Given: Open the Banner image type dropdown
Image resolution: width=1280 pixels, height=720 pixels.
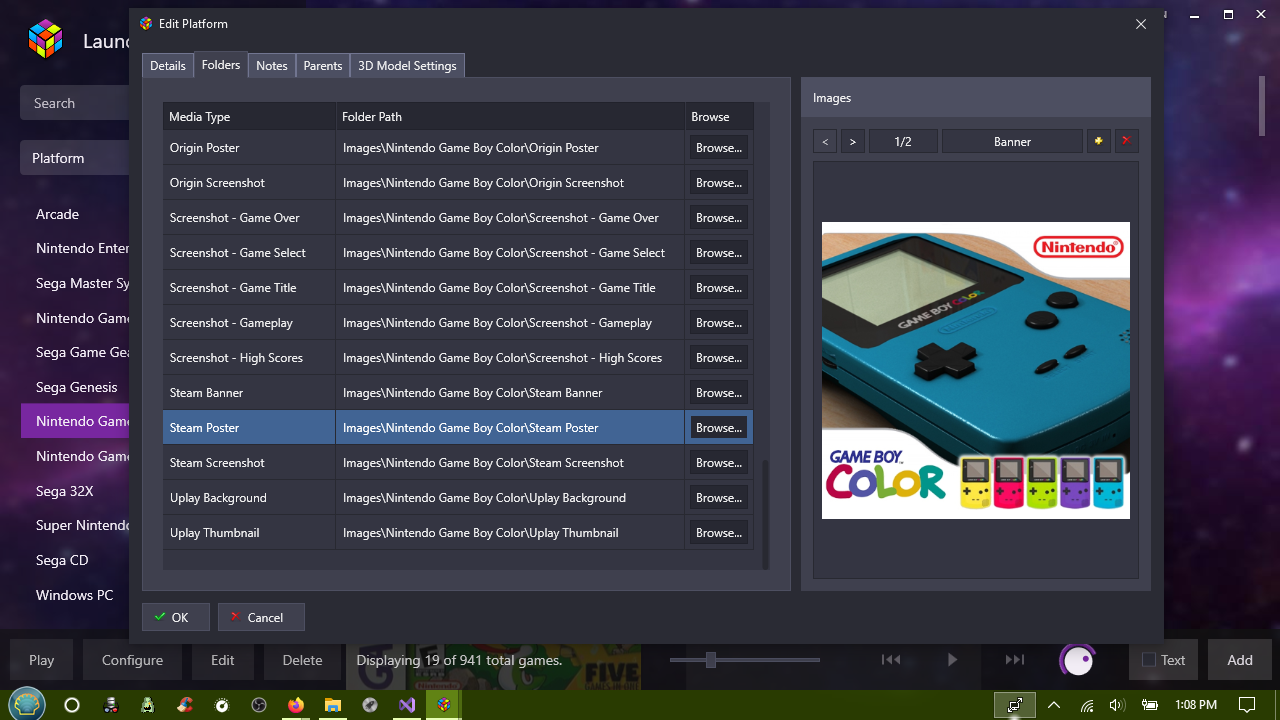Looking at the screenshot, I should pyautogui.click(x=1012, y=142).
